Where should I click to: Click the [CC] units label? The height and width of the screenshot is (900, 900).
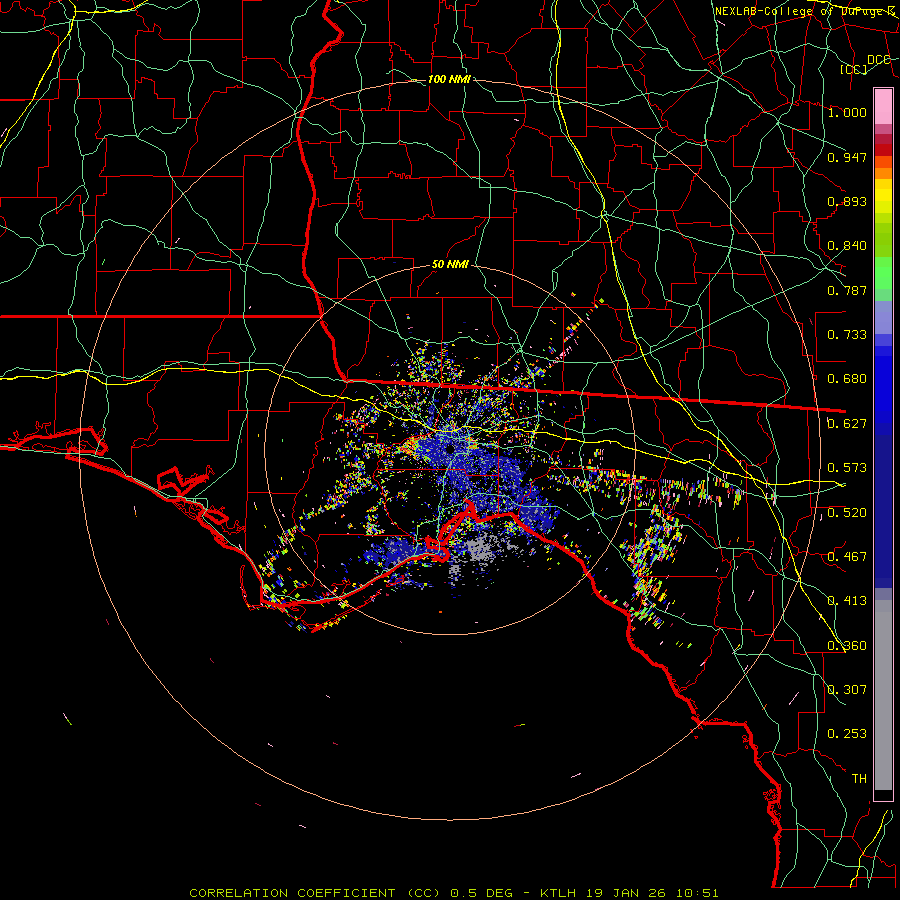tap(854, 69)
